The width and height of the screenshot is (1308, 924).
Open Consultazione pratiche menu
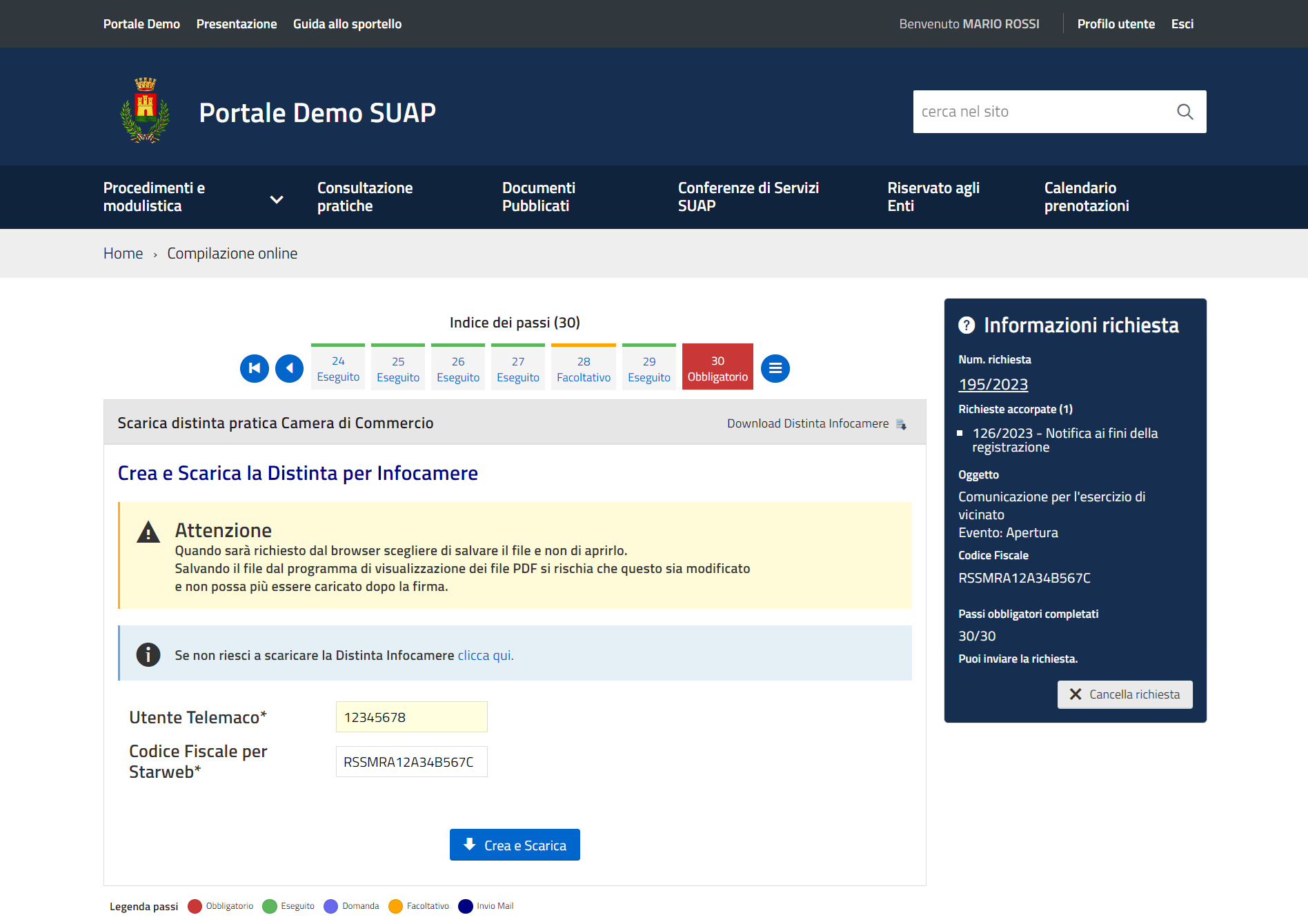[365, 197]
